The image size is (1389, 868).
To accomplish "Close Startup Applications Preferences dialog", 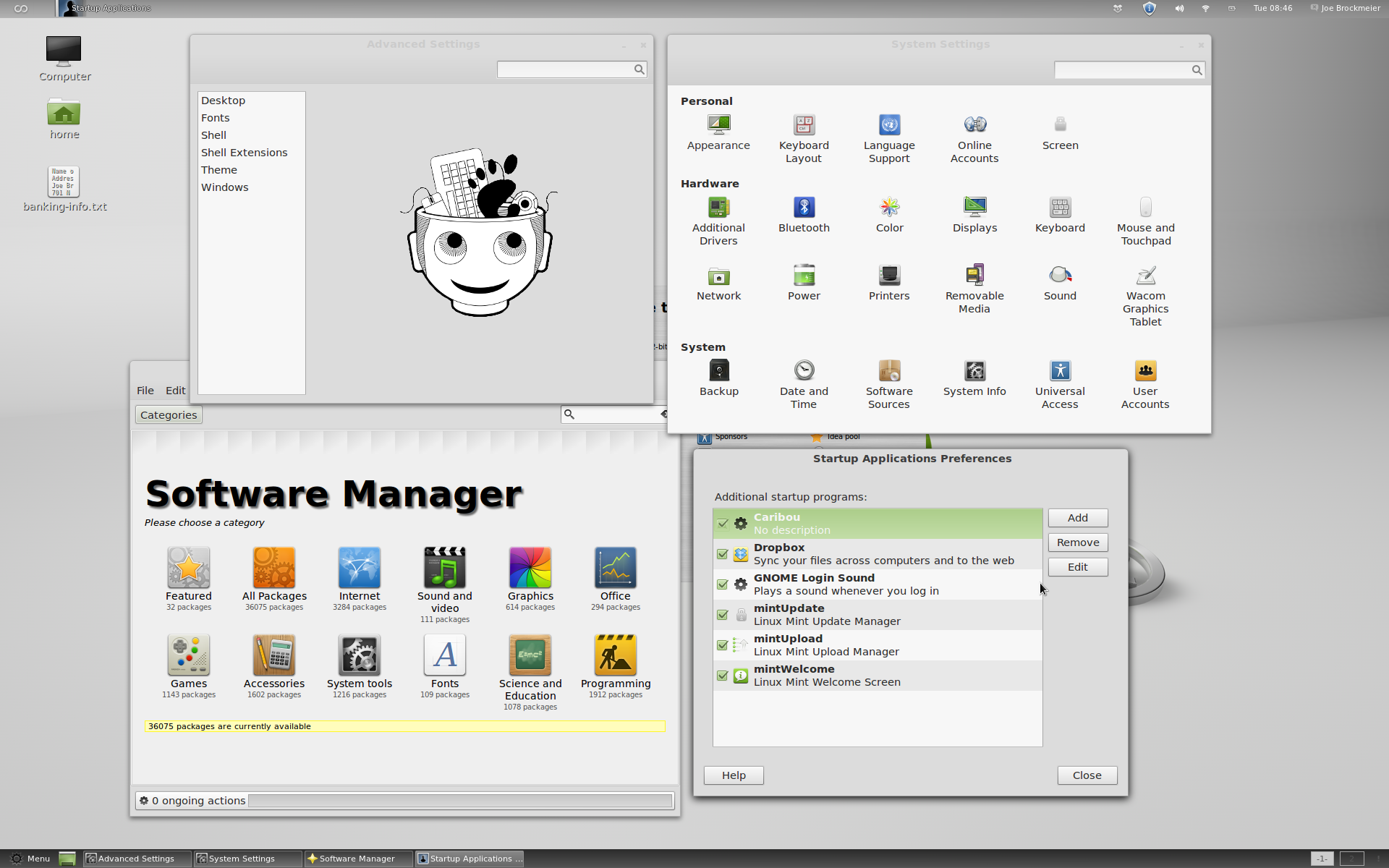I will click(1087, 775).
